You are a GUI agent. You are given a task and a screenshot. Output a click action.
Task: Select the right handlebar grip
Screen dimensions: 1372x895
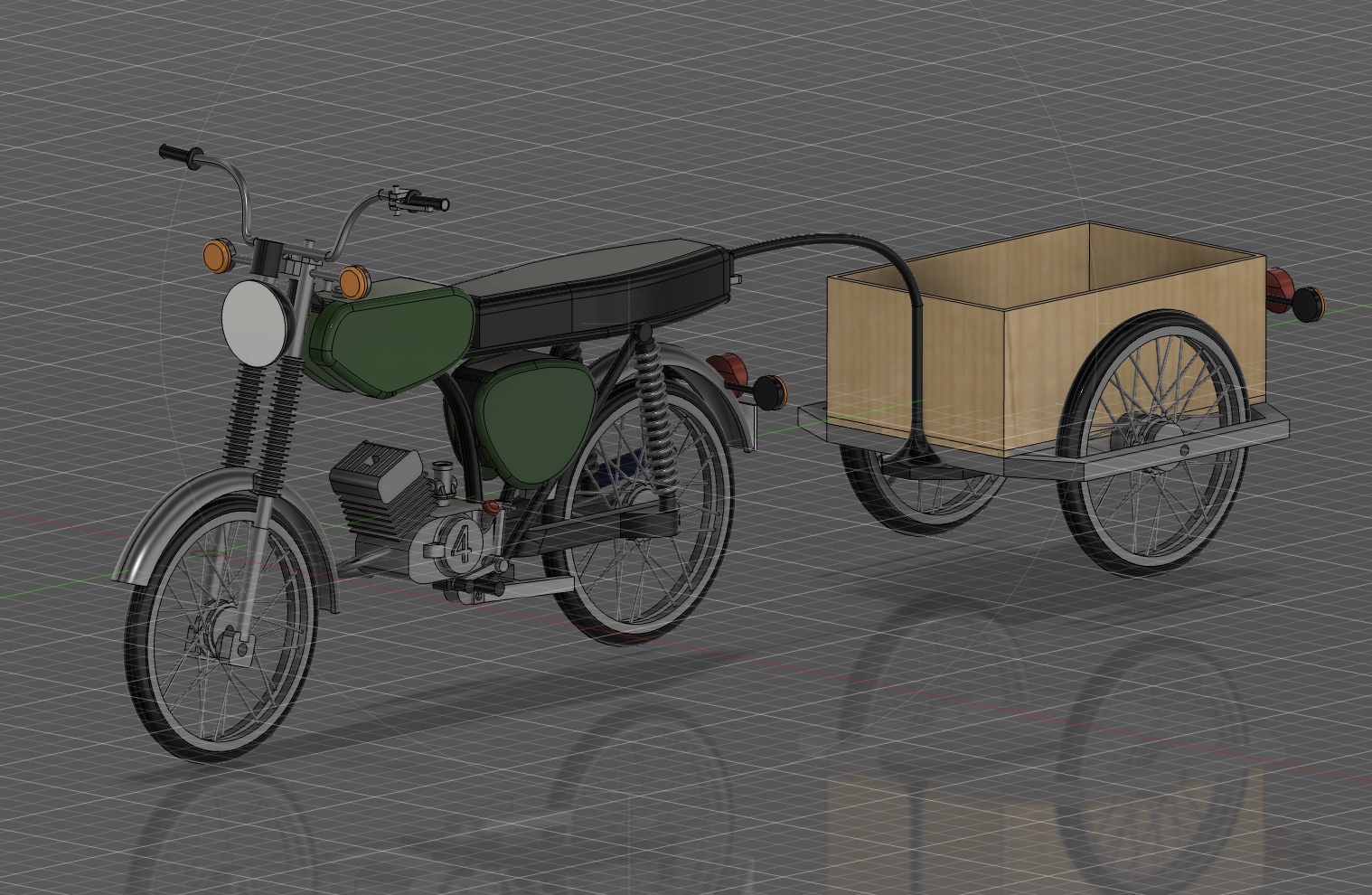[x=423, y=203]
